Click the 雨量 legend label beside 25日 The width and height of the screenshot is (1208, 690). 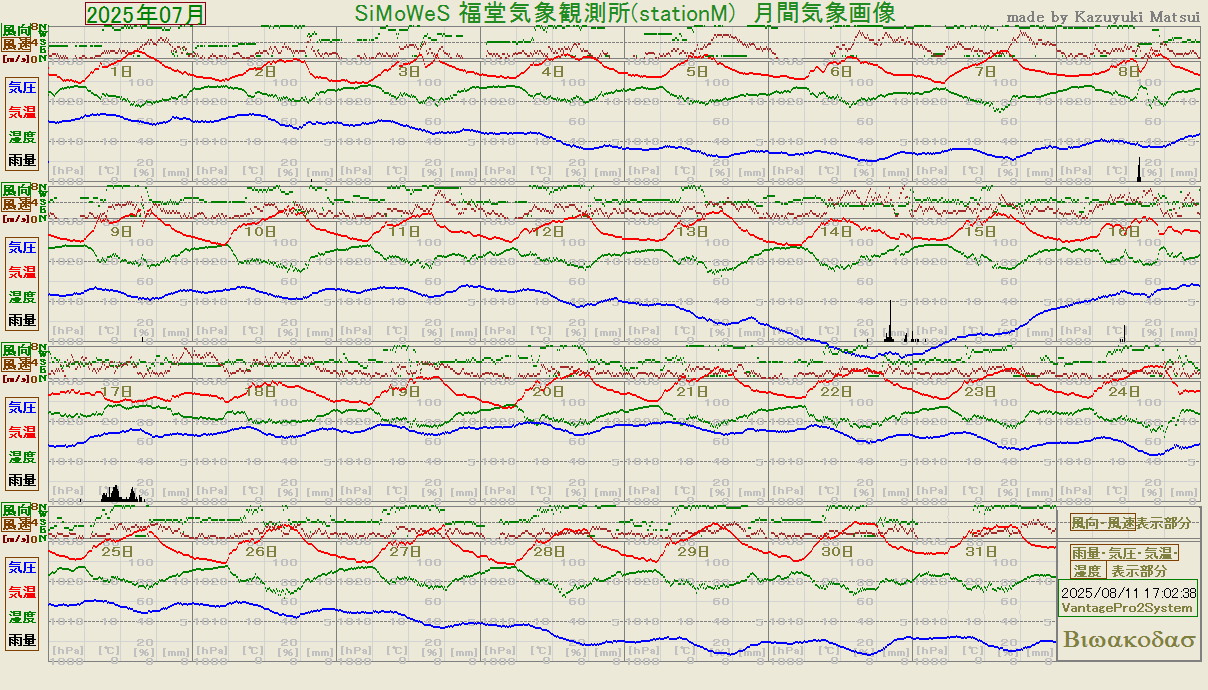pyautogui.click(x=22, y=640)
